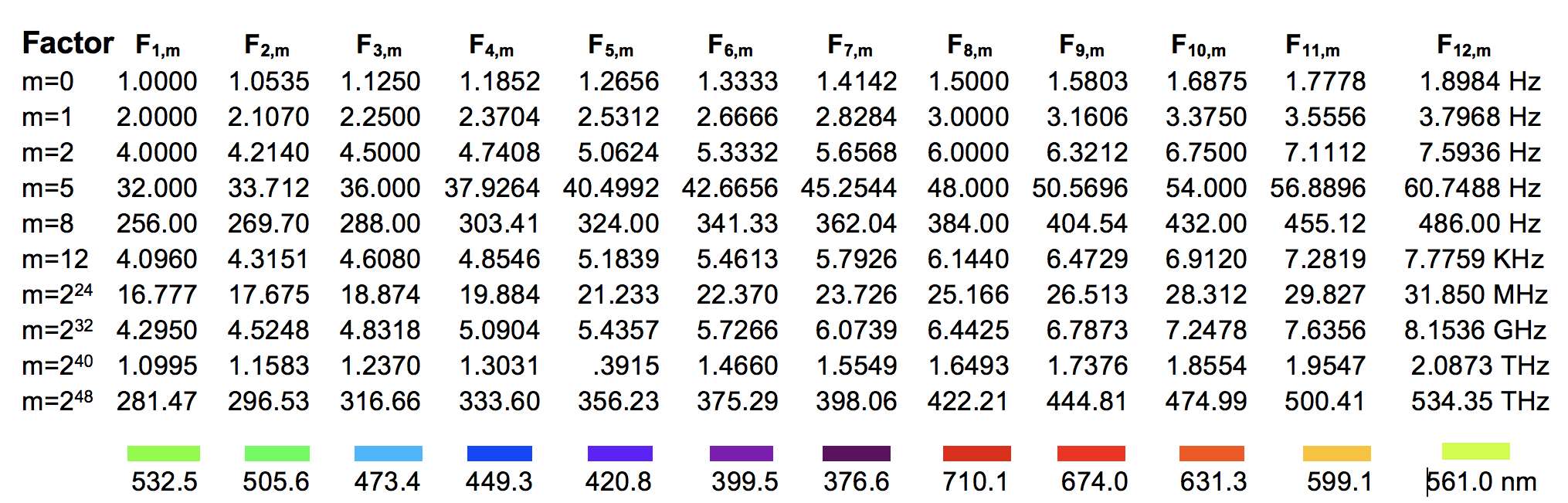The height and width of the screenshot is (503, 1568).
Task: Click the m=2^40 row label
Action: (58, 365)
